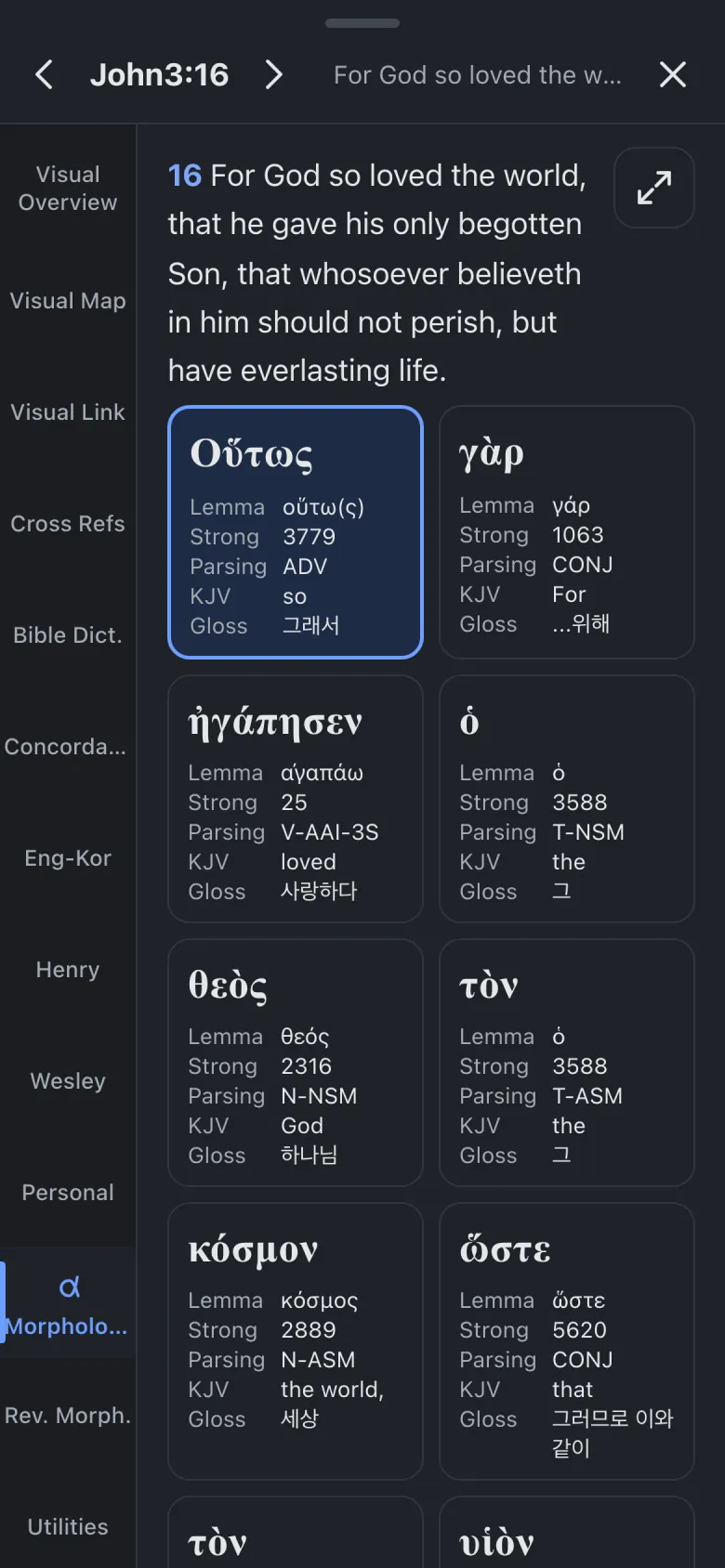Tap the ὥστε conjunction card
Image resolution: width=725 pixels, height=1568 pixels.
(567, 1341)
